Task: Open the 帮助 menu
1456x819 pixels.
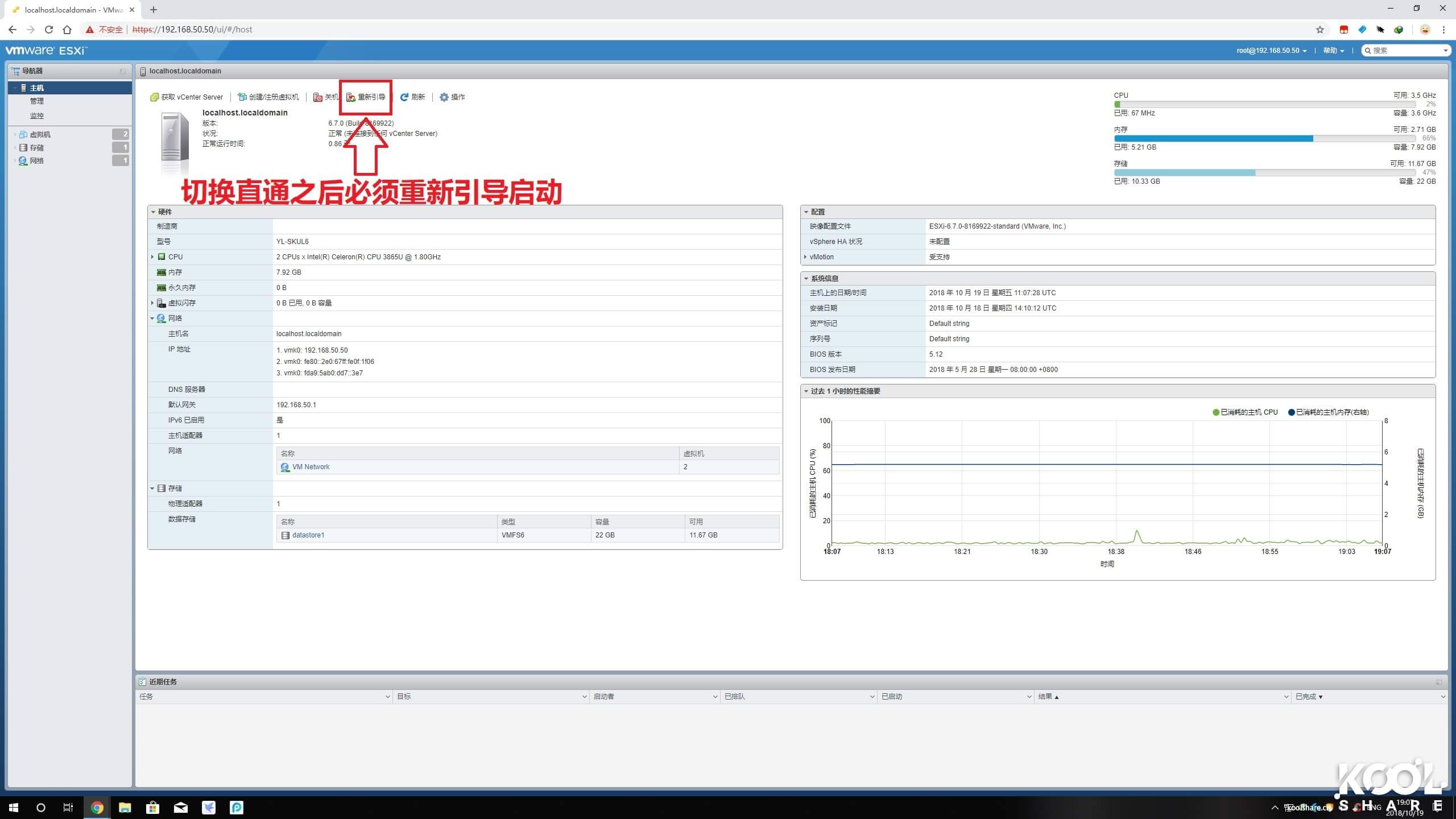Action: (x=1333, y=50)
